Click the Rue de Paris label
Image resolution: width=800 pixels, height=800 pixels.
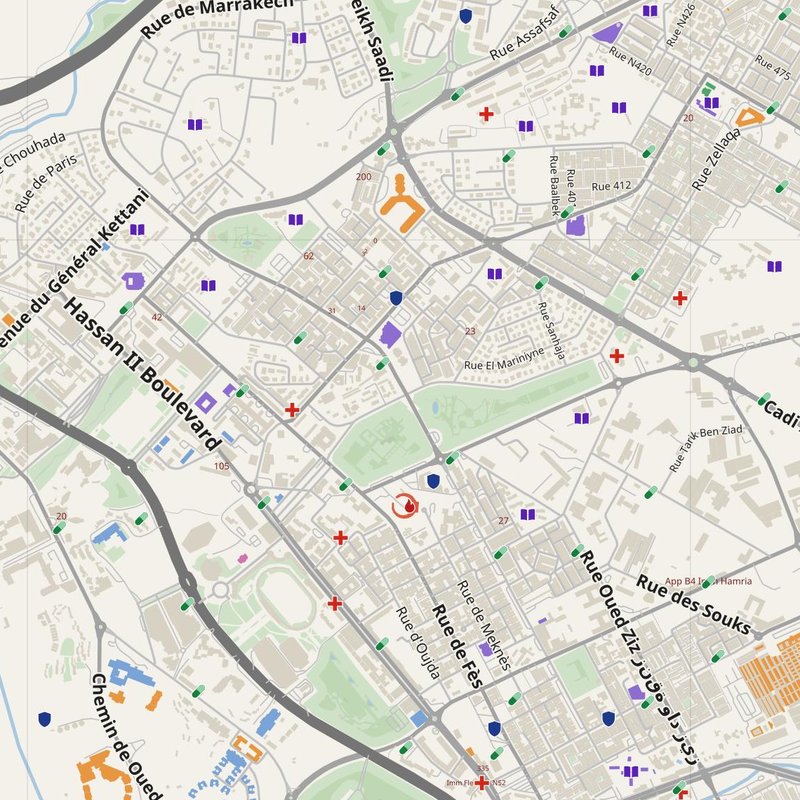46,183
